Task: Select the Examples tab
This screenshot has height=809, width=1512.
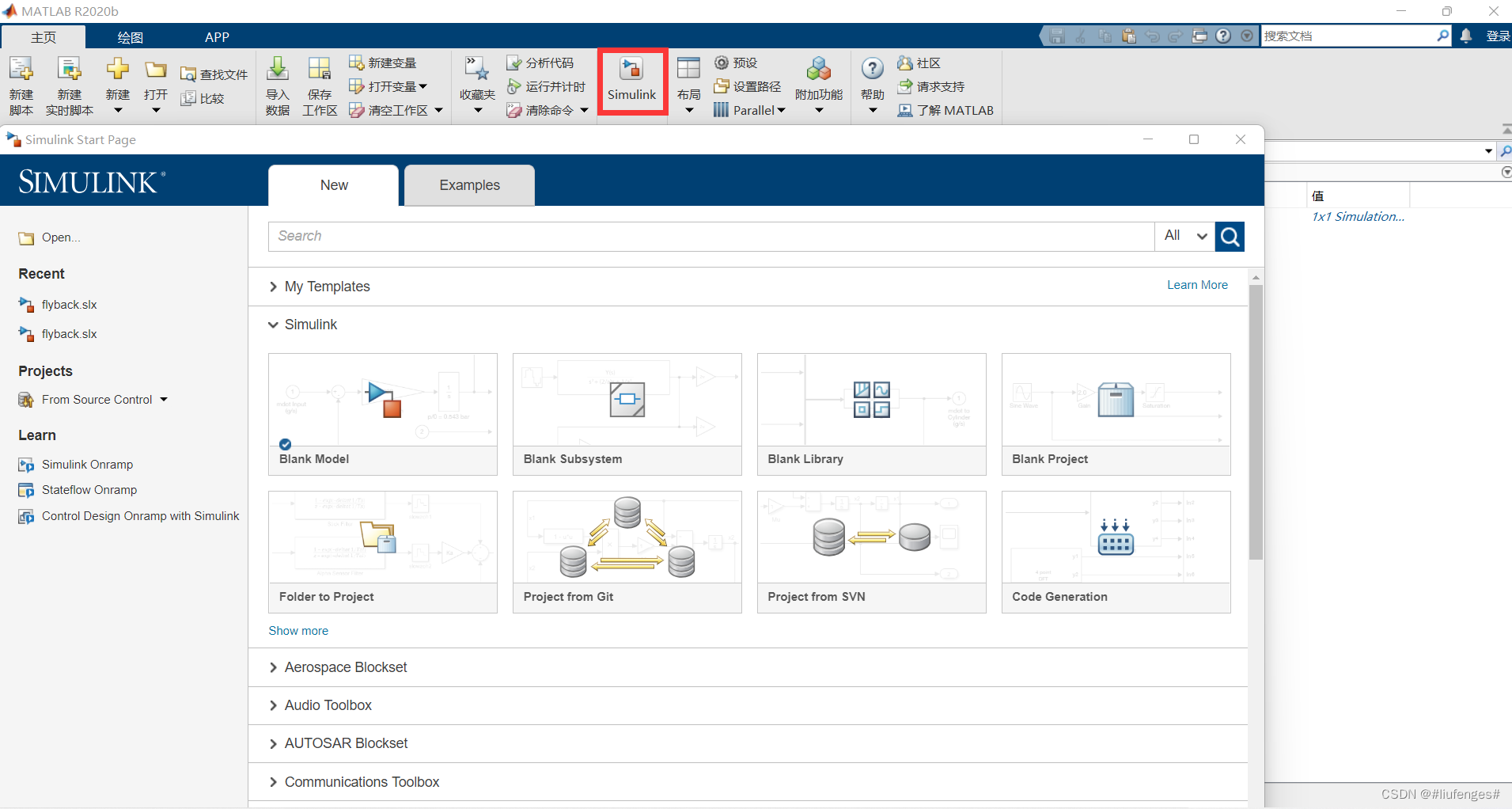Action: pyautogui.click(x=469, y=185)
